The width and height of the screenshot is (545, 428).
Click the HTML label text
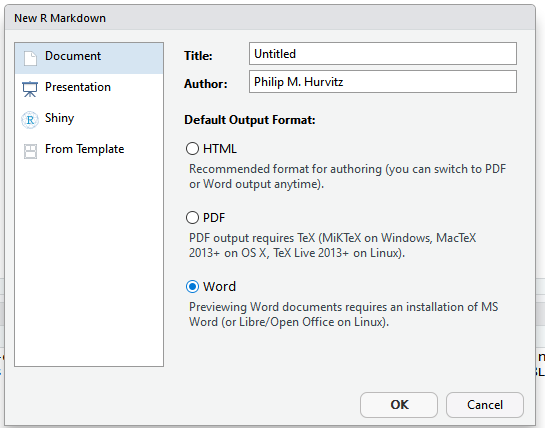[220, 149]
